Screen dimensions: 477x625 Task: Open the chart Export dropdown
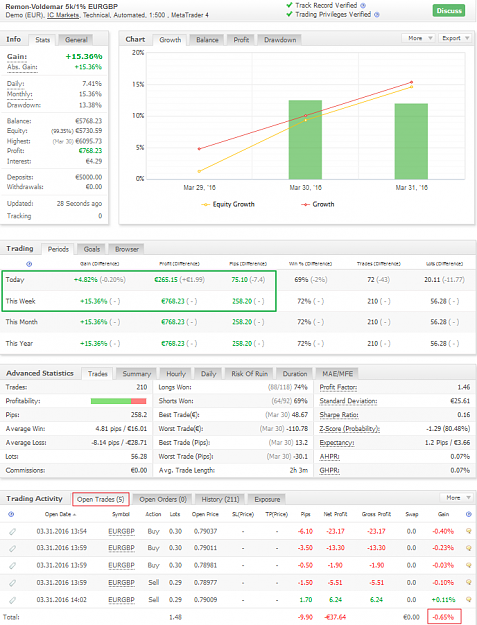click(x=455, y=38)
